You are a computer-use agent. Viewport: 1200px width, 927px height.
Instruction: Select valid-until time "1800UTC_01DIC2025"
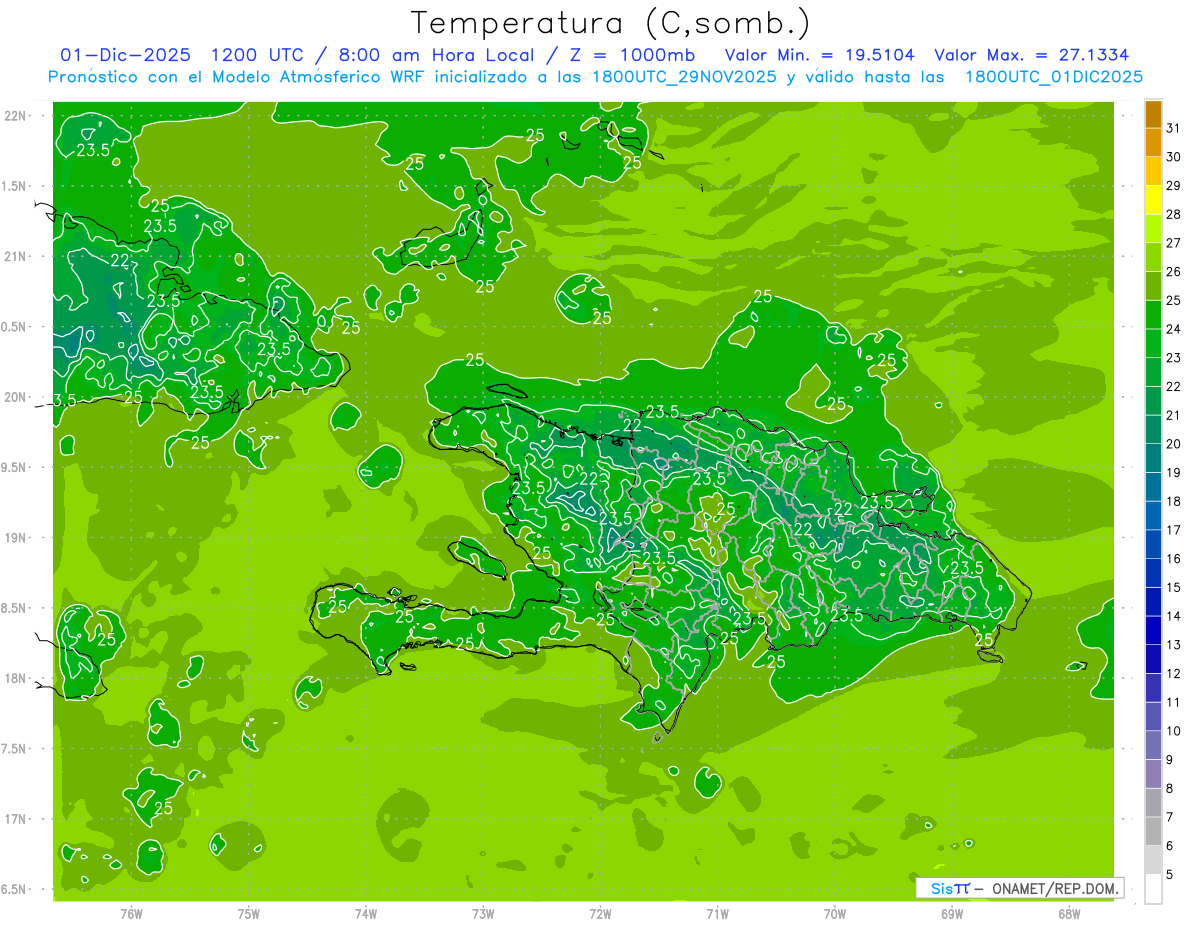(x=1054, y=77)
